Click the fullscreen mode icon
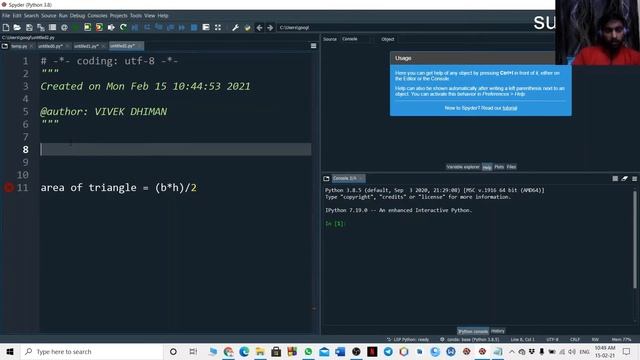 tap(218, 27)
